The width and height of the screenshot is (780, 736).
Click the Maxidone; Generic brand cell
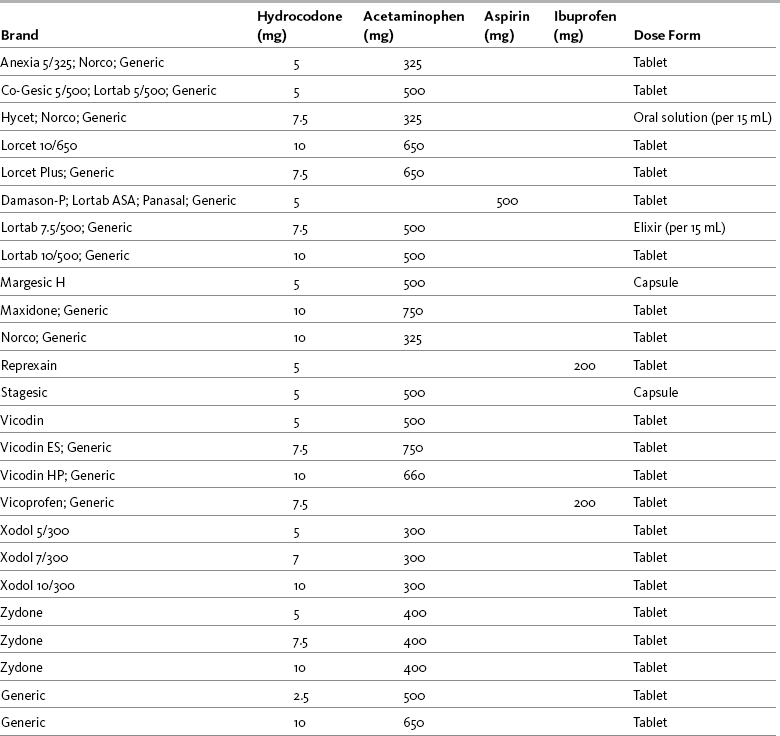(55, 310)
